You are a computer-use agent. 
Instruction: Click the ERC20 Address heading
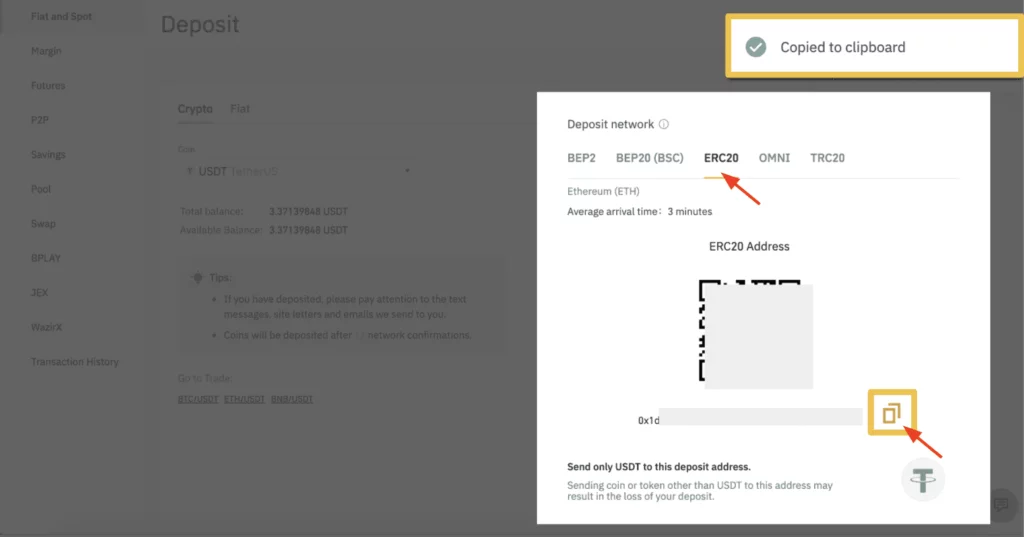pos(749,246)
